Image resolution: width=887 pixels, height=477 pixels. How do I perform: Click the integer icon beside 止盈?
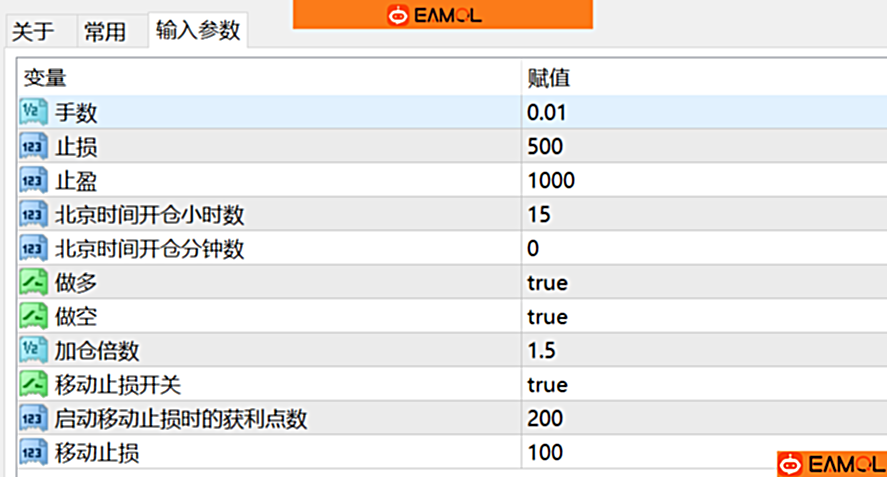click(x=34, y=181)
